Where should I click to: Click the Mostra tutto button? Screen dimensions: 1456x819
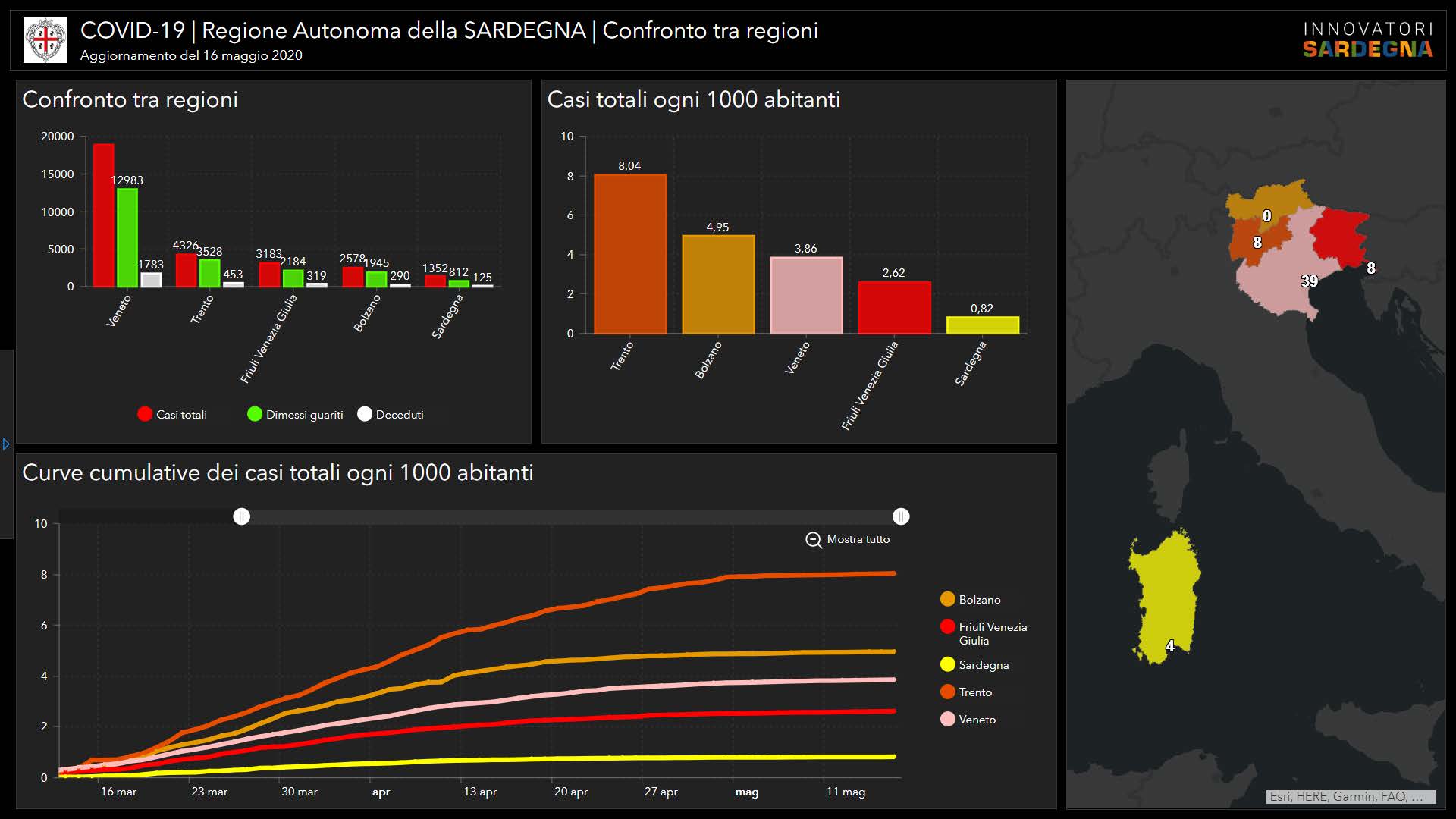(x=857, y=540)
